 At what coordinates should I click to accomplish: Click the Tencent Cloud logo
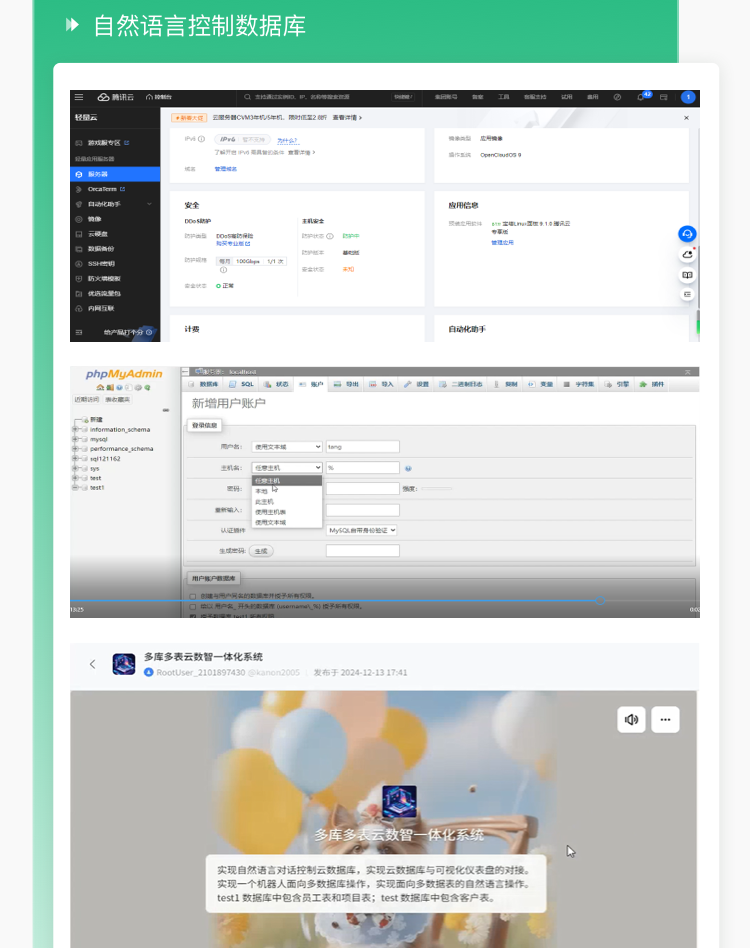[115, 97]
